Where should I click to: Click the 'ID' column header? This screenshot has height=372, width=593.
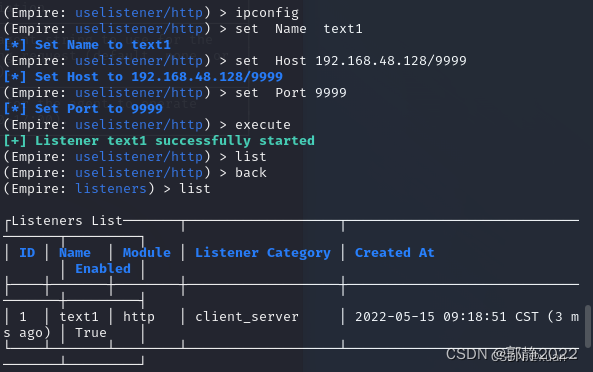(27, 253)
